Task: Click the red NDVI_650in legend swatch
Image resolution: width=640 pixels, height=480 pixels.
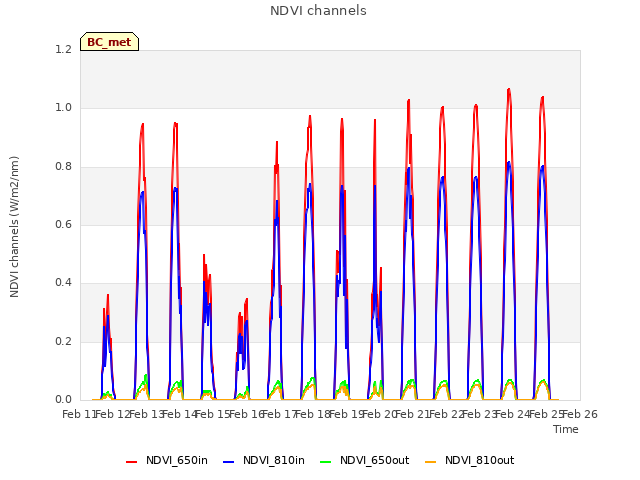Action: 131,462
